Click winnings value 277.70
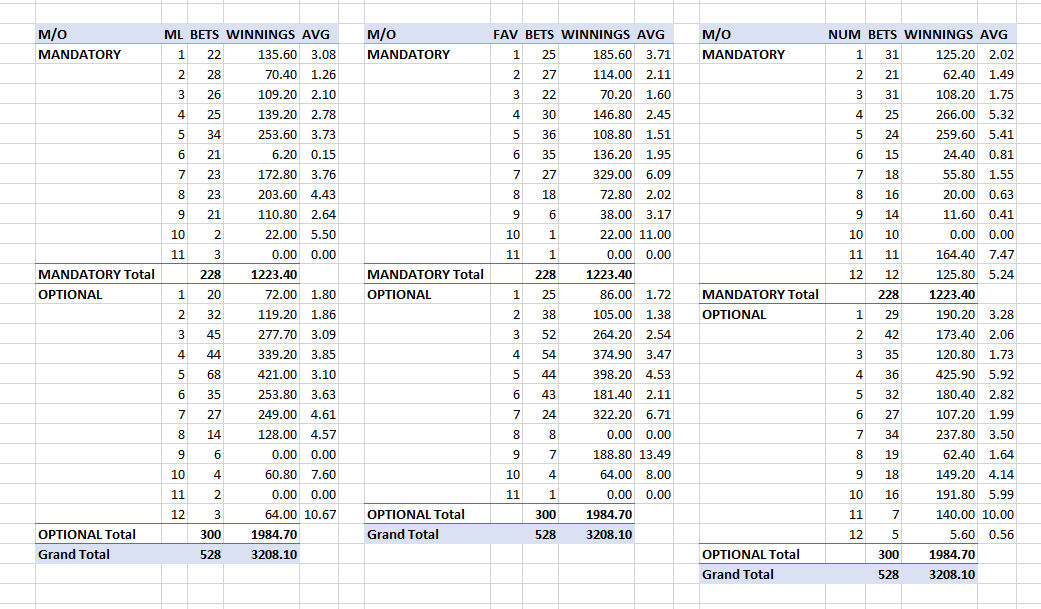Viewport: 1041px width, 609px height. [277, 334]
